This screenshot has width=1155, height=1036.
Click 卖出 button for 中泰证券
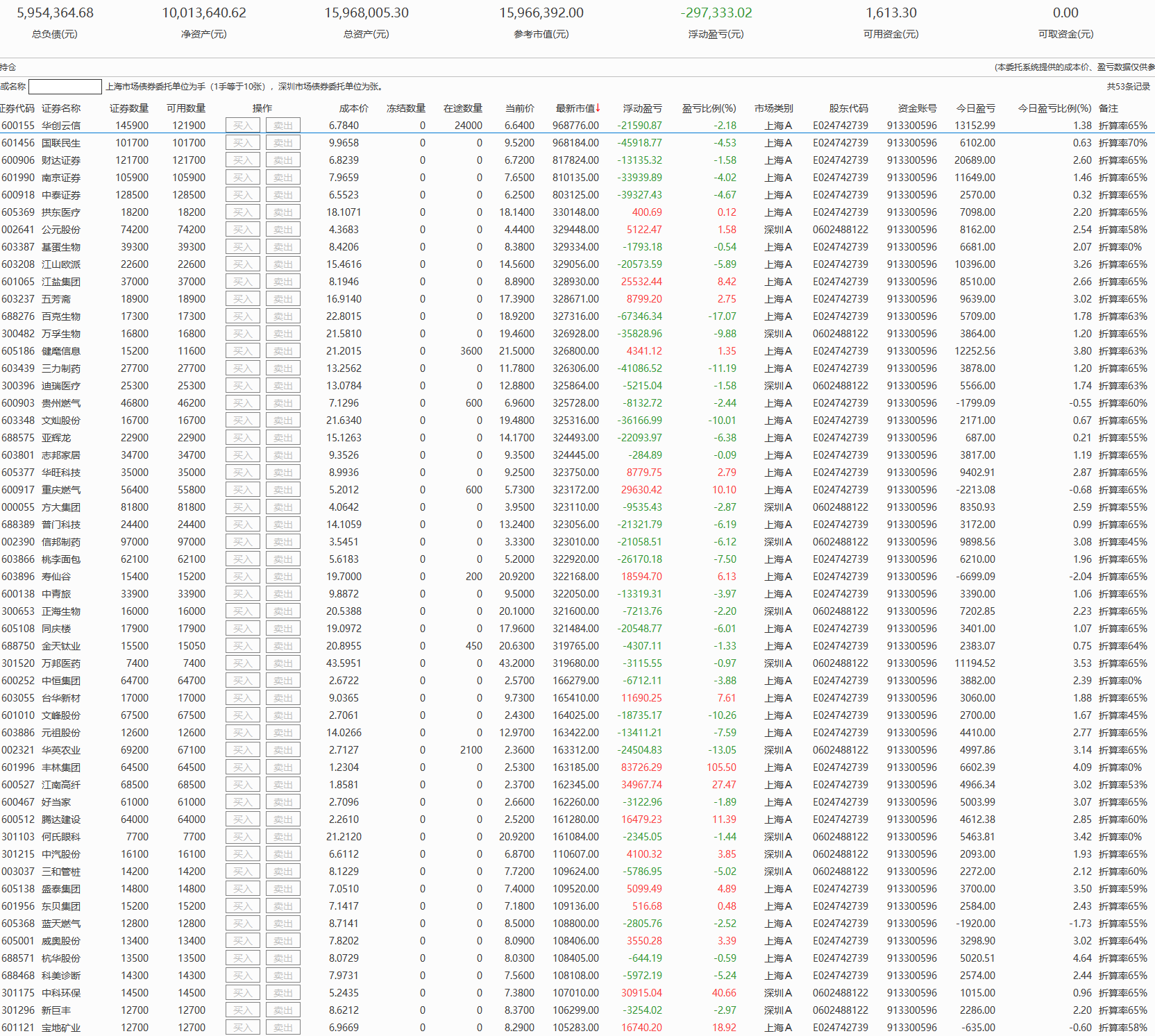click(x=283, y=195)
